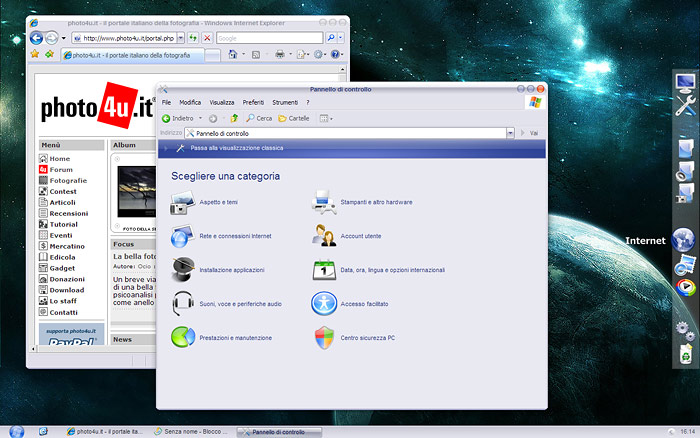Viewport: 700px width, 438px height.
Task: Click the Internet globe dock icon
Action: tap(683, 240)
